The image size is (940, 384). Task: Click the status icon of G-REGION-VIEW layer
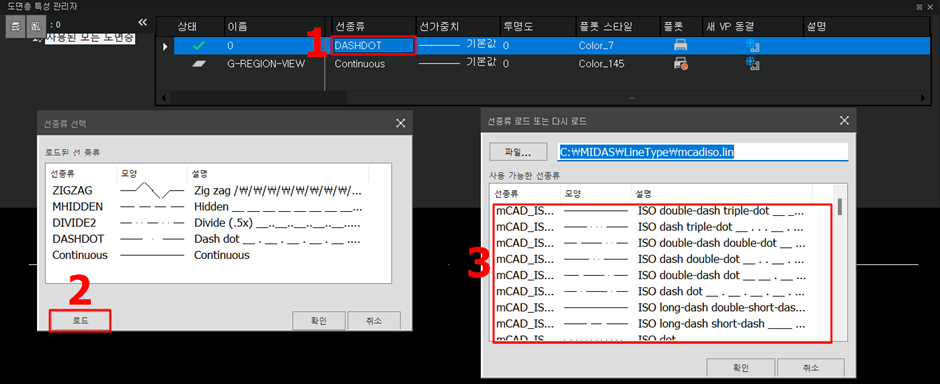199,64
